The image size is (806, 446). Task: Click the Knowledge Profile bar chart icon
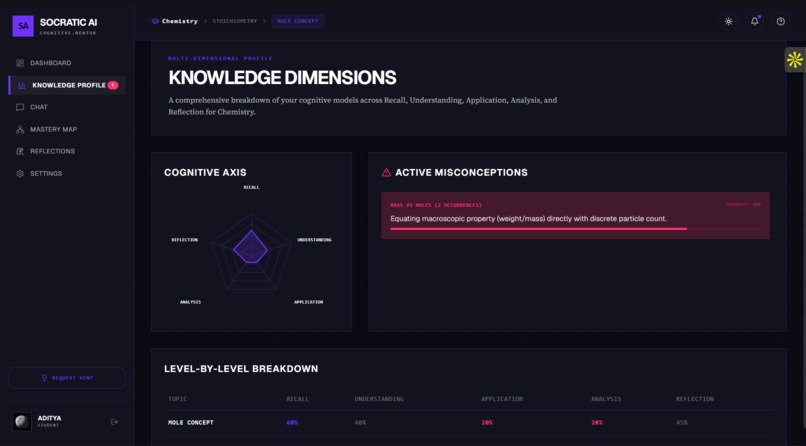(x=22, y=85)
